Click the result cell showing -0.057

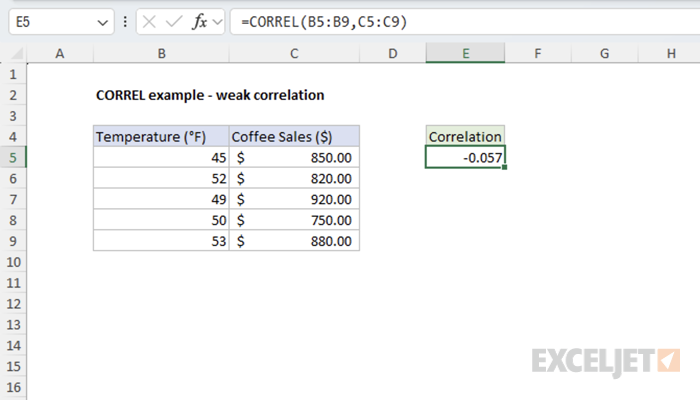(x=465, y=157)
